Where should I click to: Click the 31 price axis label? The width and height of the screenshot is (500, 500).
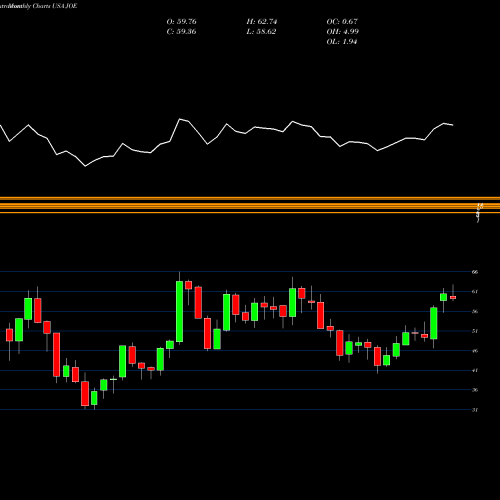[x=475, y=410]
